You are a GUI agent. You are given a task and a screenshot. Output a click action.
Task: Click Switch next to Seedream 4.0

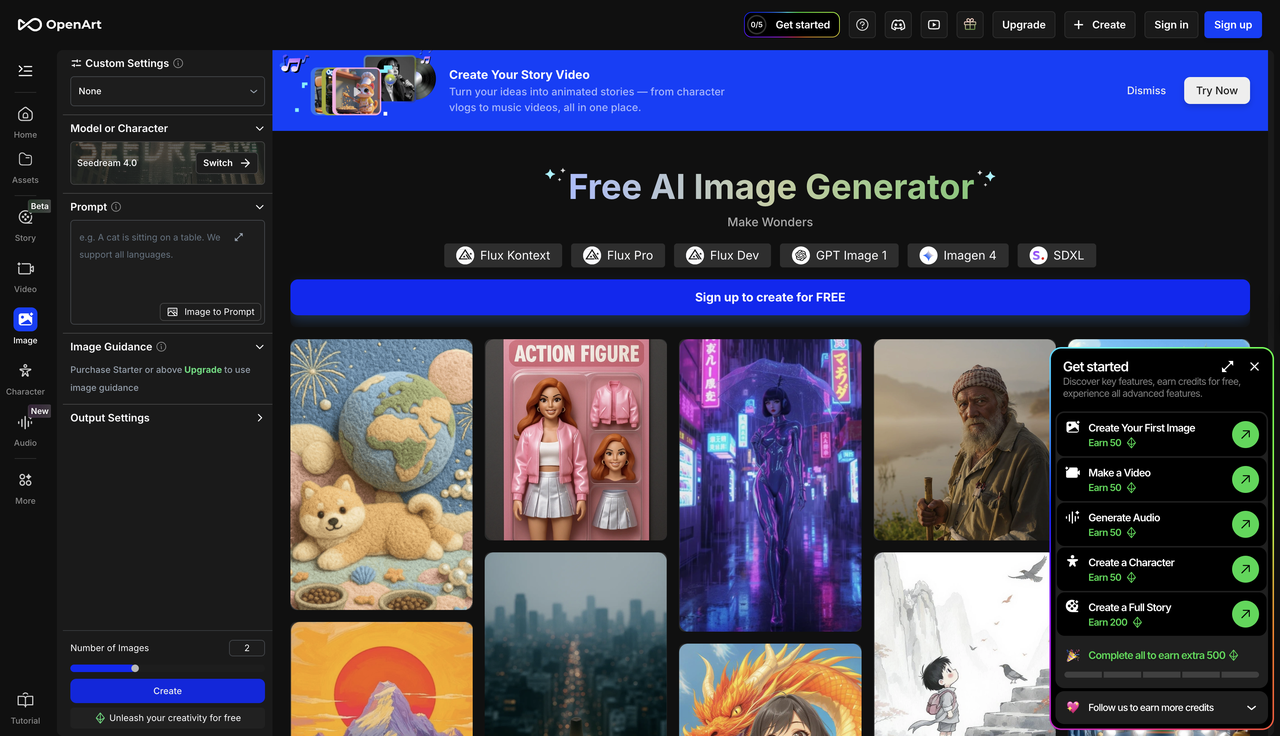tap(225, 162)
